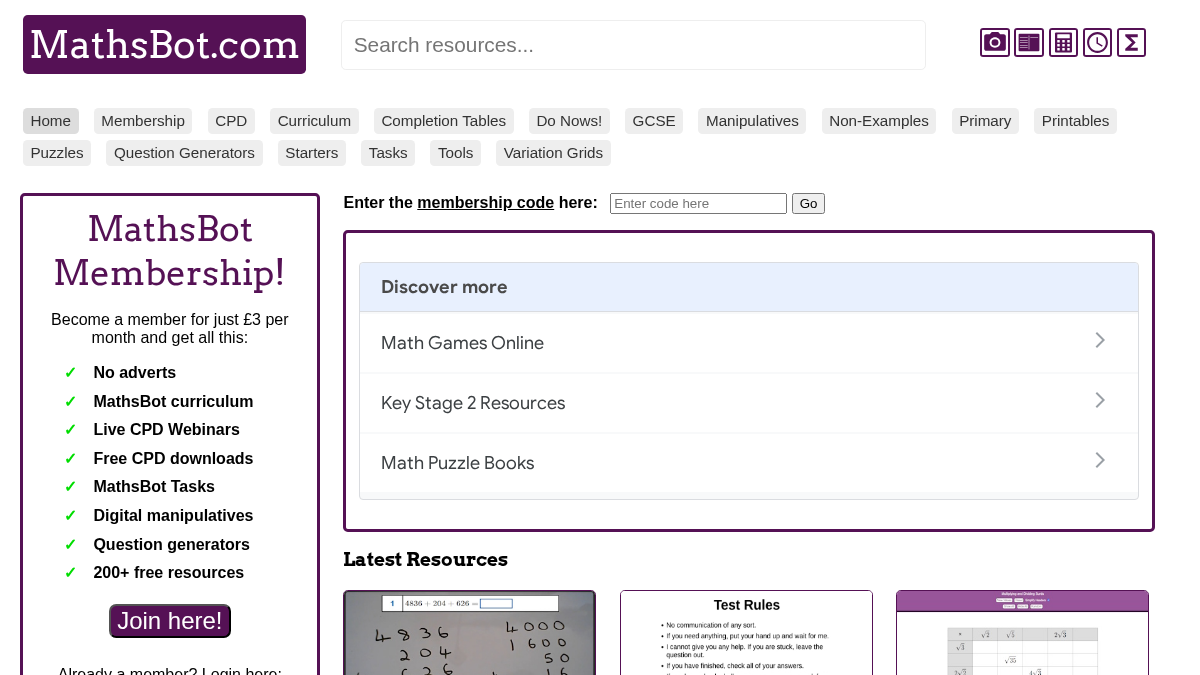Go to the GCSE section
The width and height of the screenshot is (1200, 675).
[654, 121]
